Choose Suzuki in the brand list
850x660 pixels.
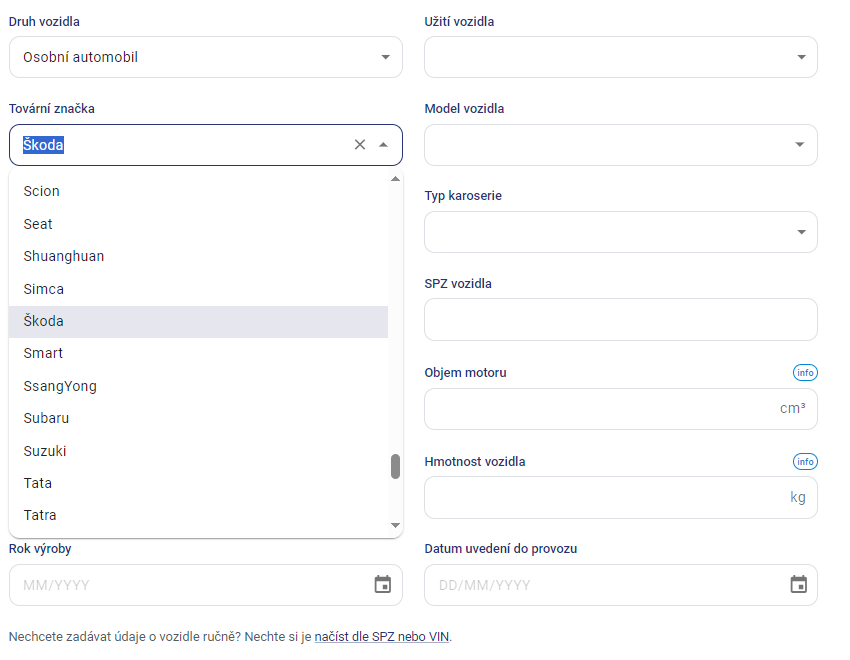[x=198, y=451]
